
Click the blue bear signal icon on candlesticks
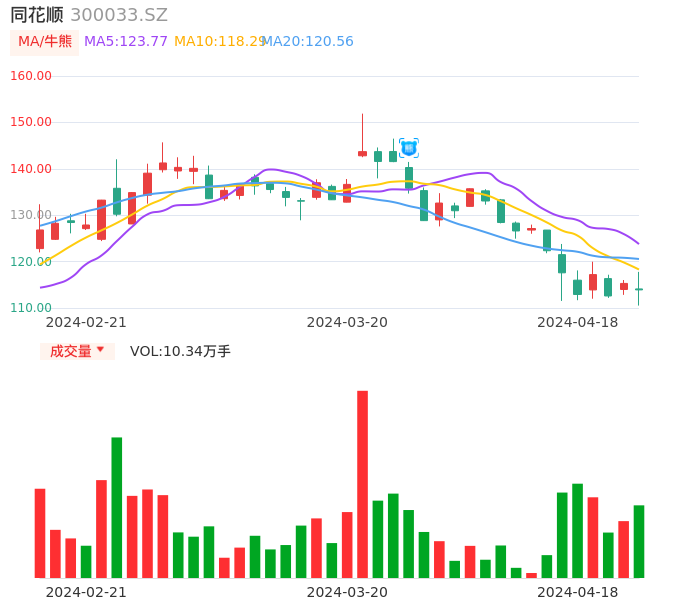[409, 148]
